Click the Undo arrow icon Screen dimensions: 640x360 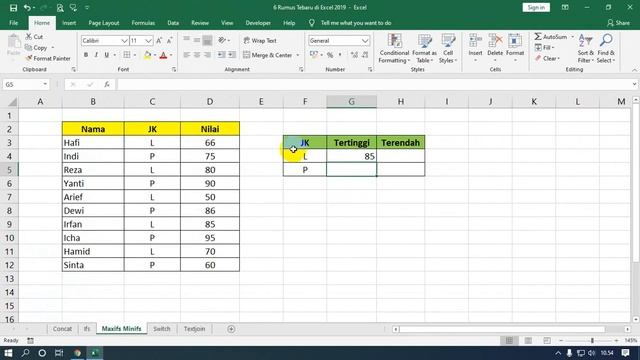click(27, 7)
